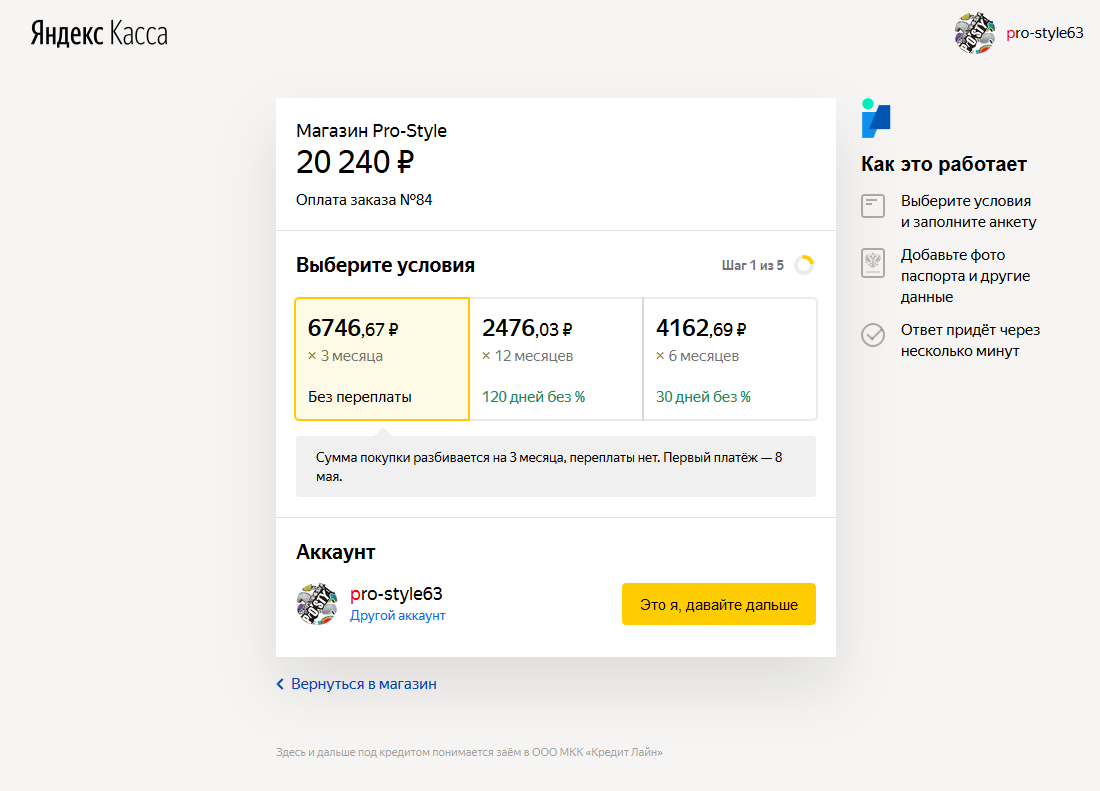Click the Как это работает heading

(944, 164)
